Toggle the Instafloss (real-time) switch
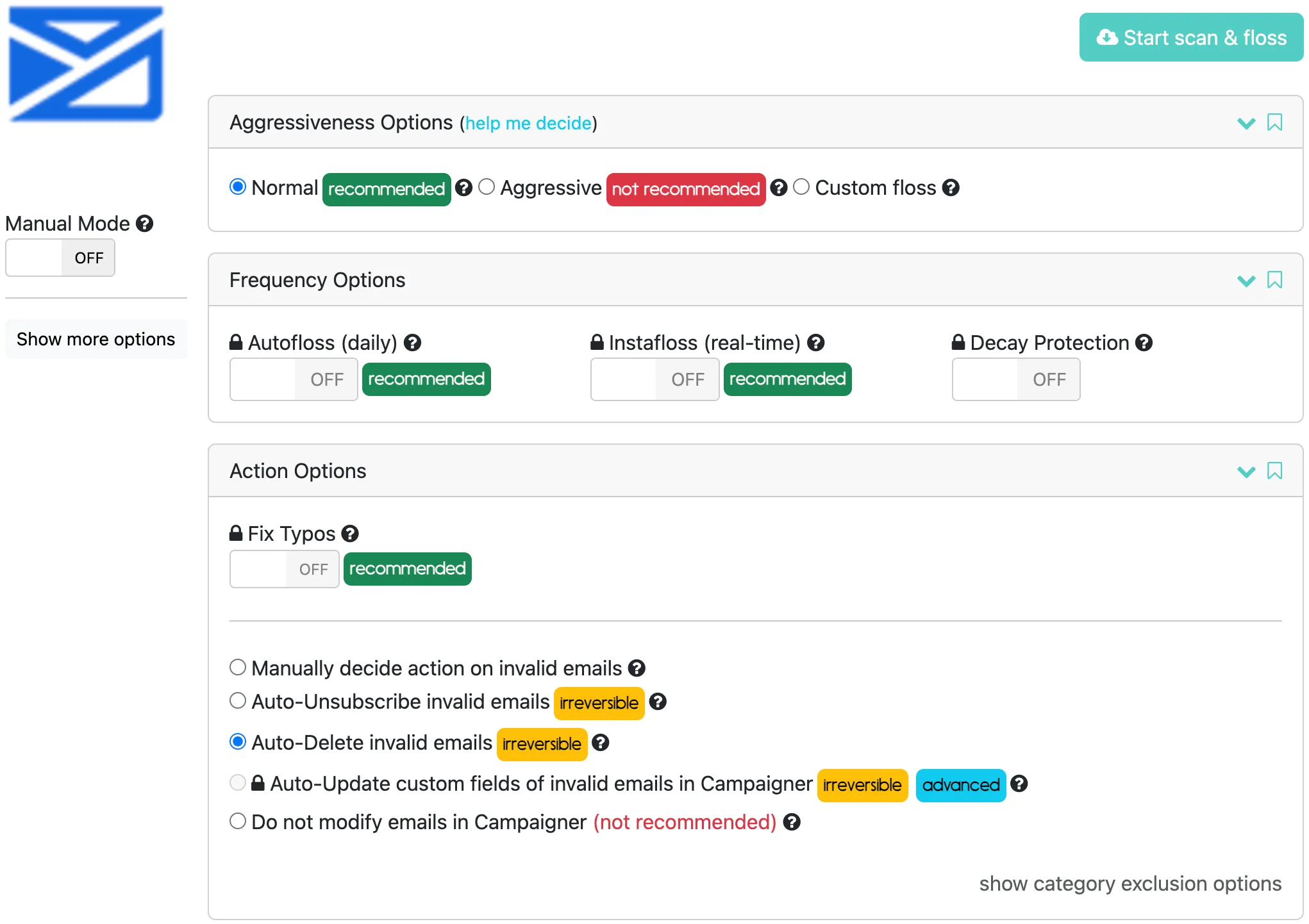Image resolution: width=1309 pixels, height=924 pixels. [654, 379]
